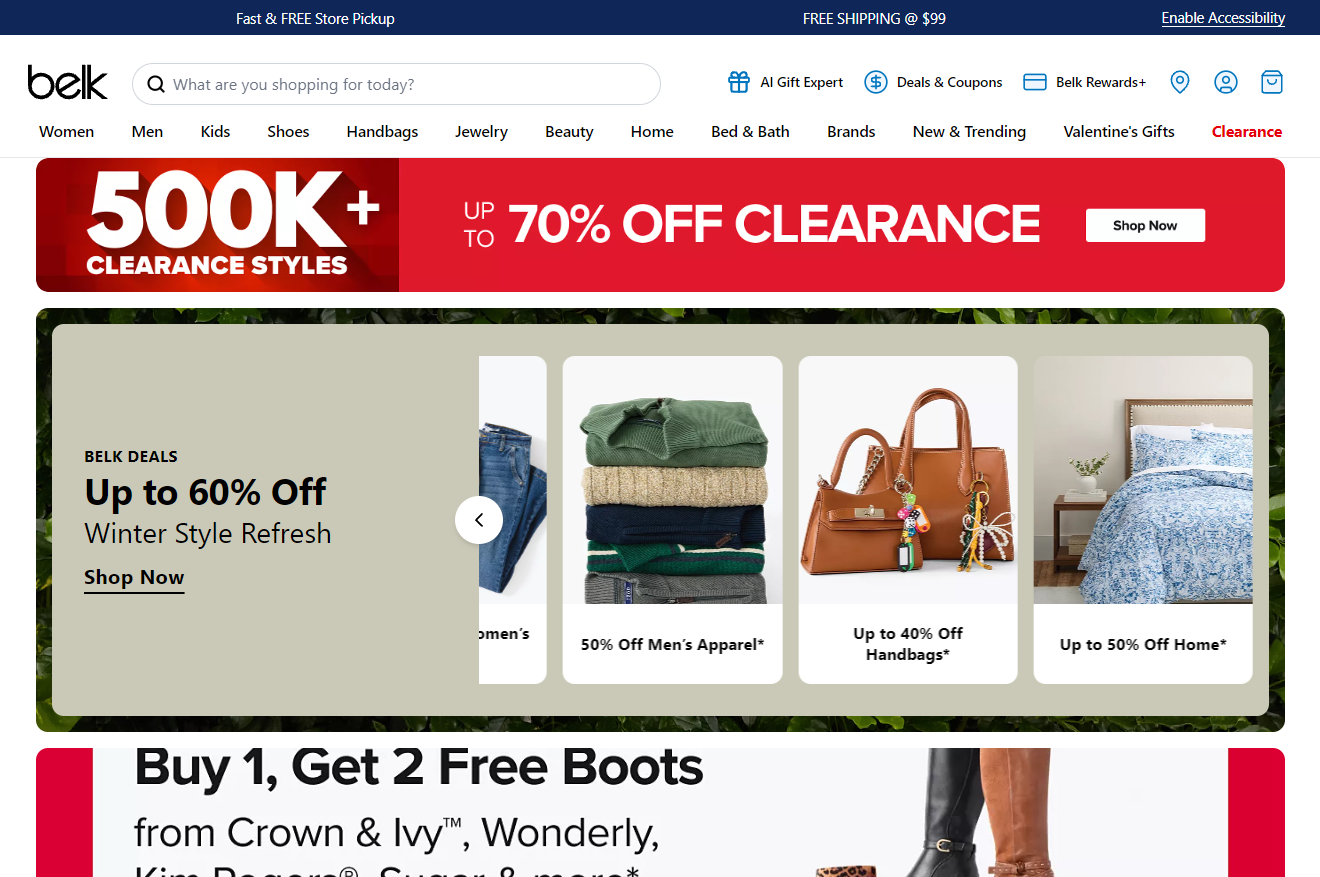
Task: Open the AI Gift Expert gift icon
Action: pos(739,82)
